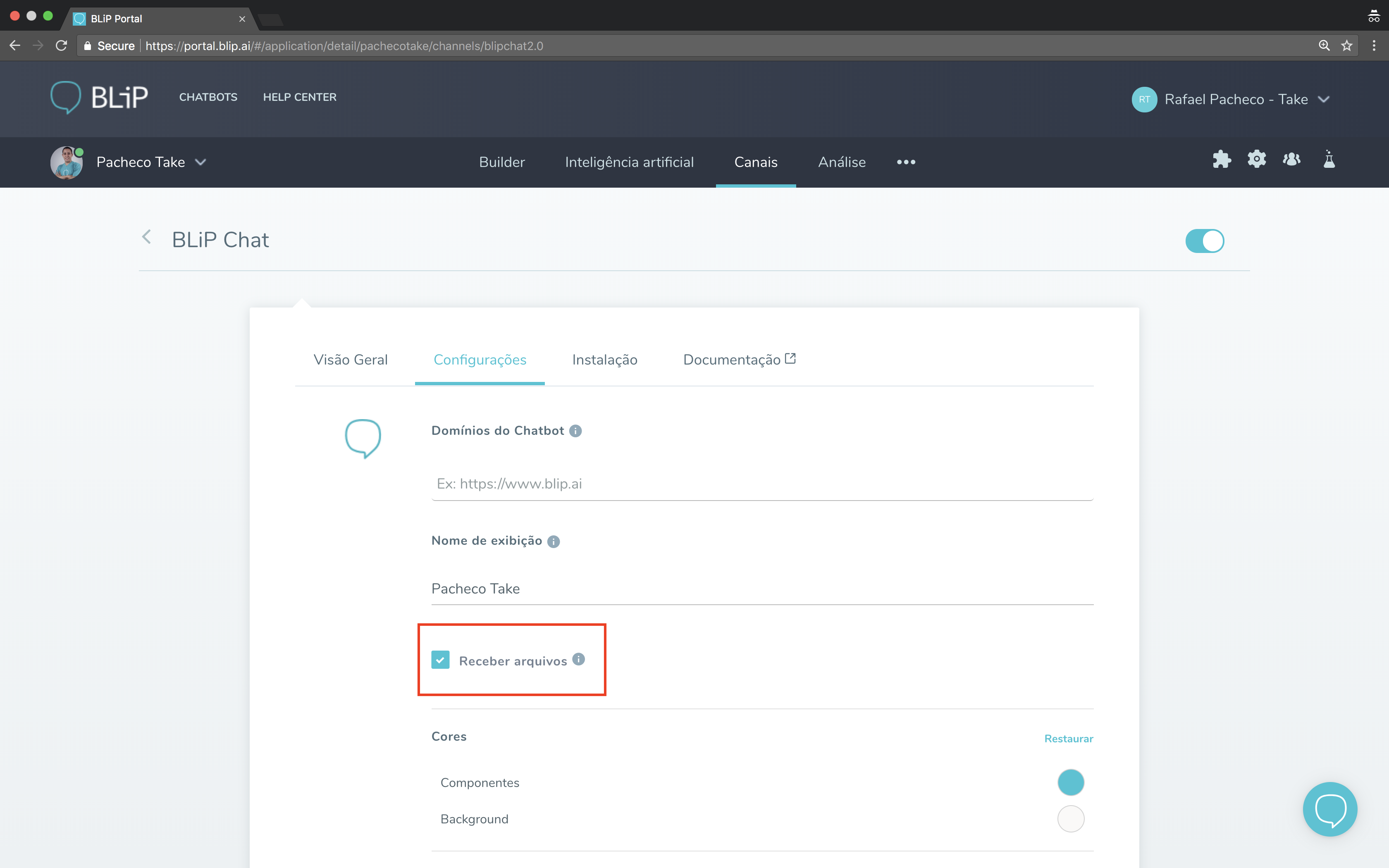The width and height of the screenshot is (1389, 868).
Task: Reload the page with the refresh icon
Action: (x=62, y=45)
